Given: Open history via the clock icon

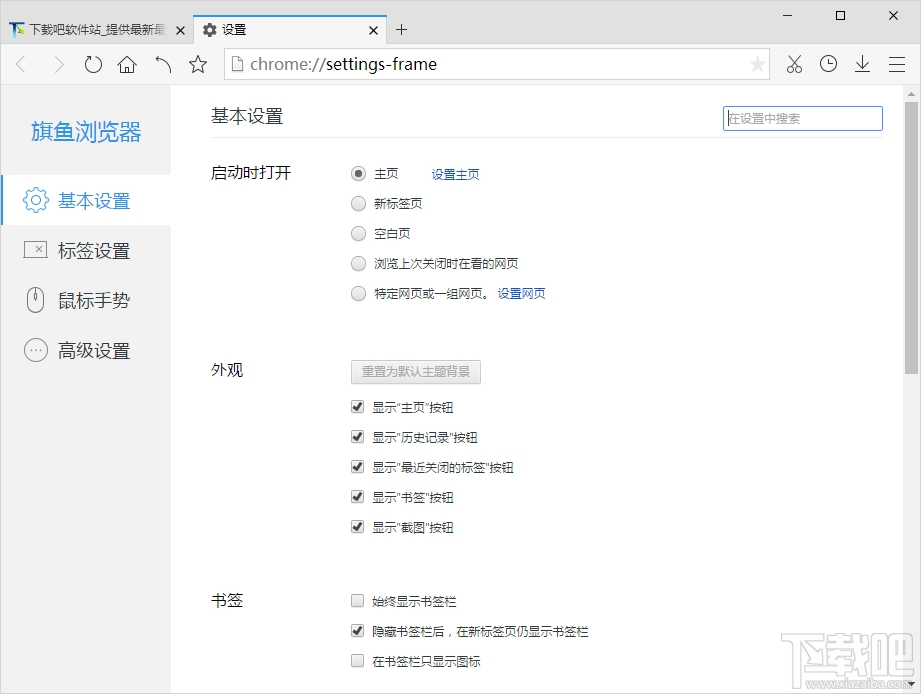Looking at the screenshot, I should tap(828, 63).
